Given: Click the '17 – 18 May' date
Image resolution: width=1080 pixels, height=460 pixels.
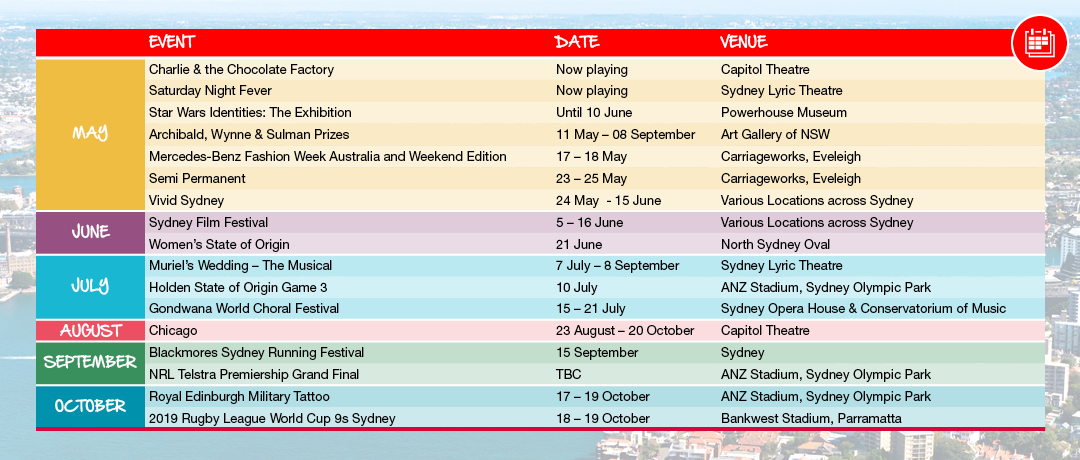Looking at the screenshot, I should [x=591, y=156].
